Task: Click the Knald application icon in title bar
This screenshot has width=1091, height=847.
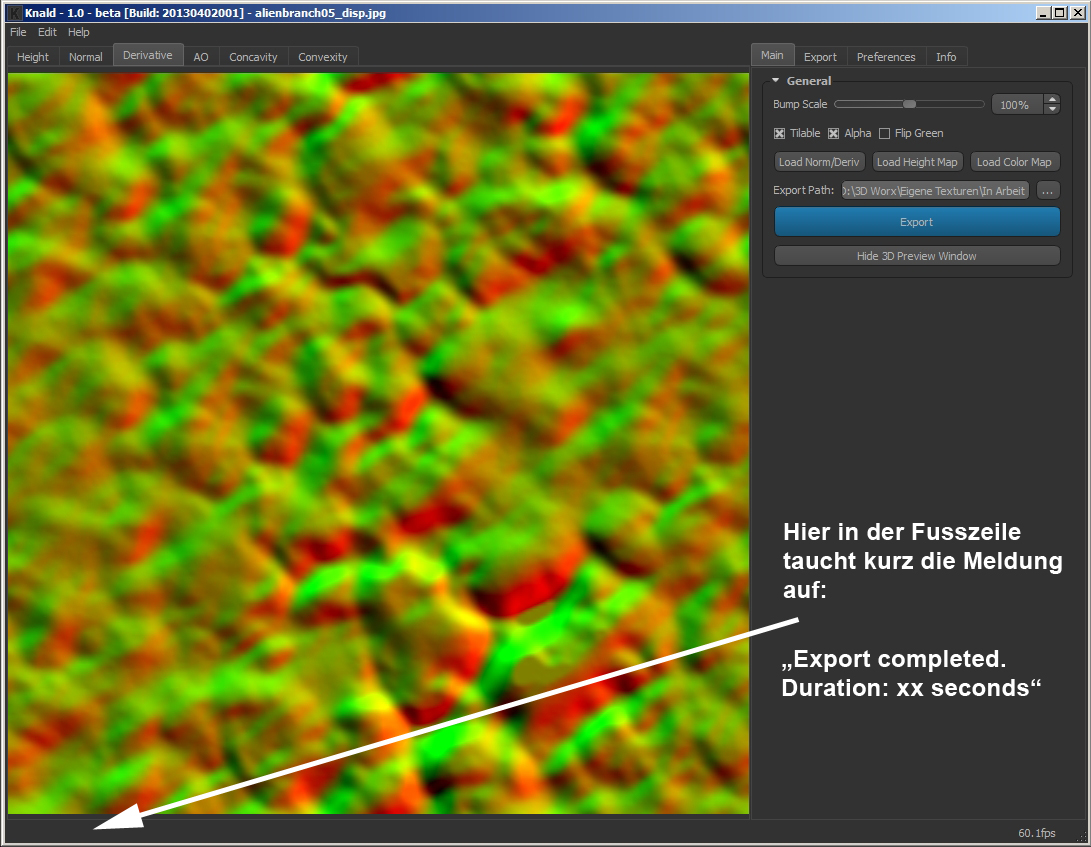Action: tap(14, 13)
